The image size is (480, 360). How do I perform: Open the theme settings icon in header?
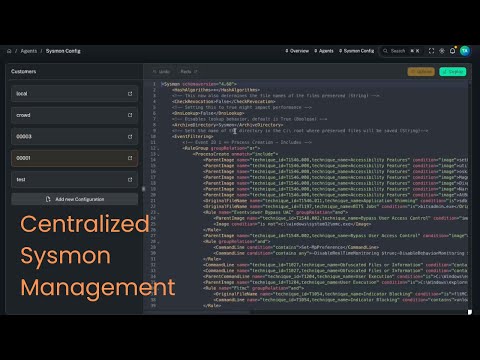(442, 51)
